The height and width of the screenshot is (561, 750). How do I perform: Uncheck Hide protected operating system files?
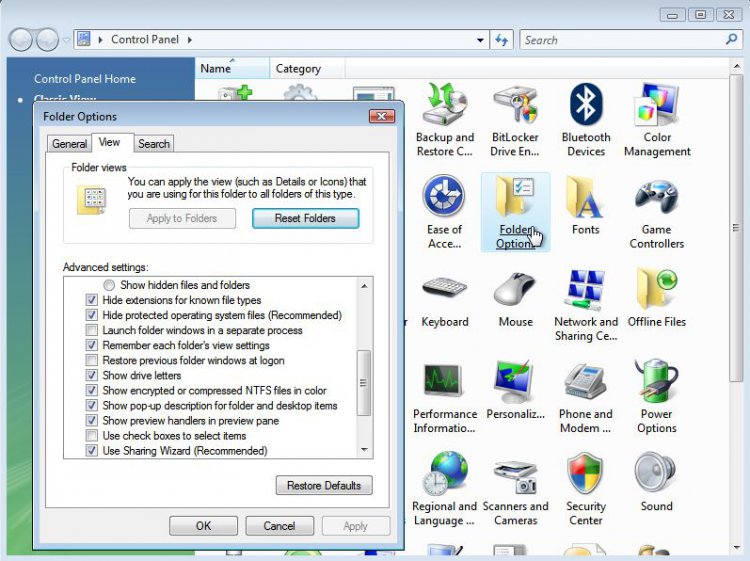coord(91,315)
